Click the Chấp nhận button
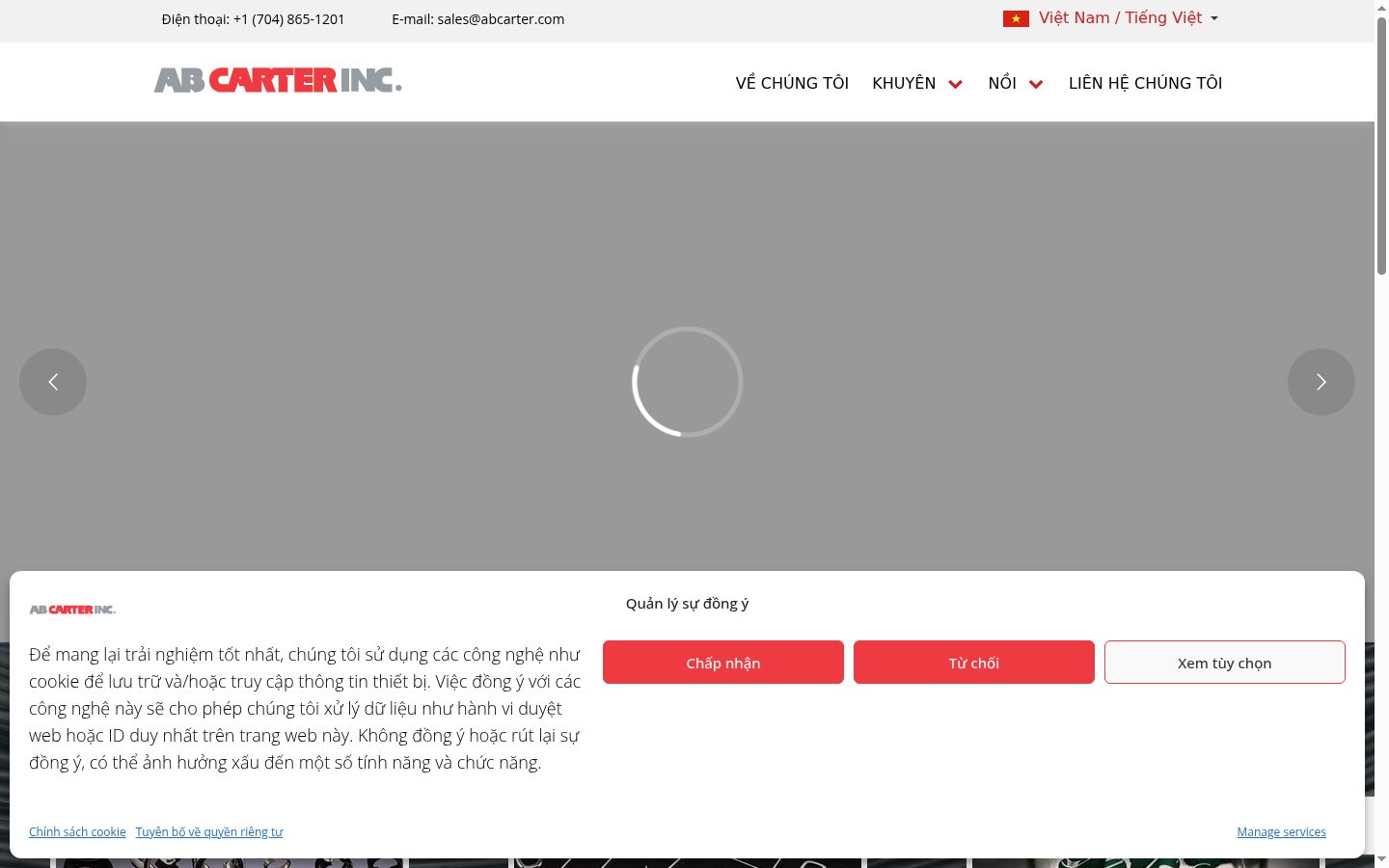This screenshot has height=868, width=1389. (723, 663)
